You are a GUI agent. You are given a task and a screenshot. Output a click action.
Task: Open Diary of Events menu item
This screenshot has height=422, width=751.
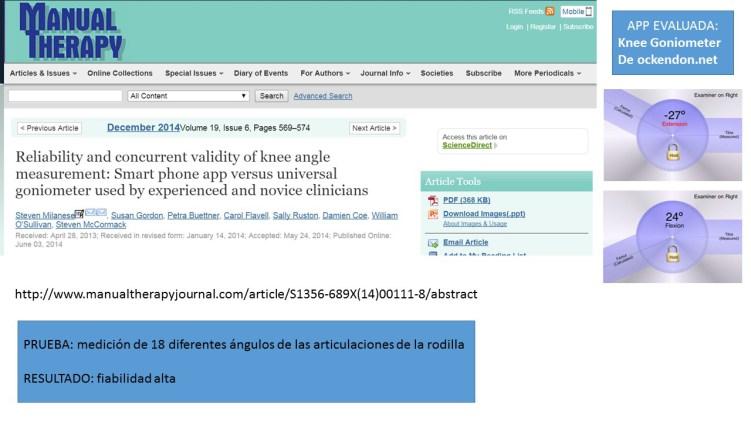(x=261, y=73)
